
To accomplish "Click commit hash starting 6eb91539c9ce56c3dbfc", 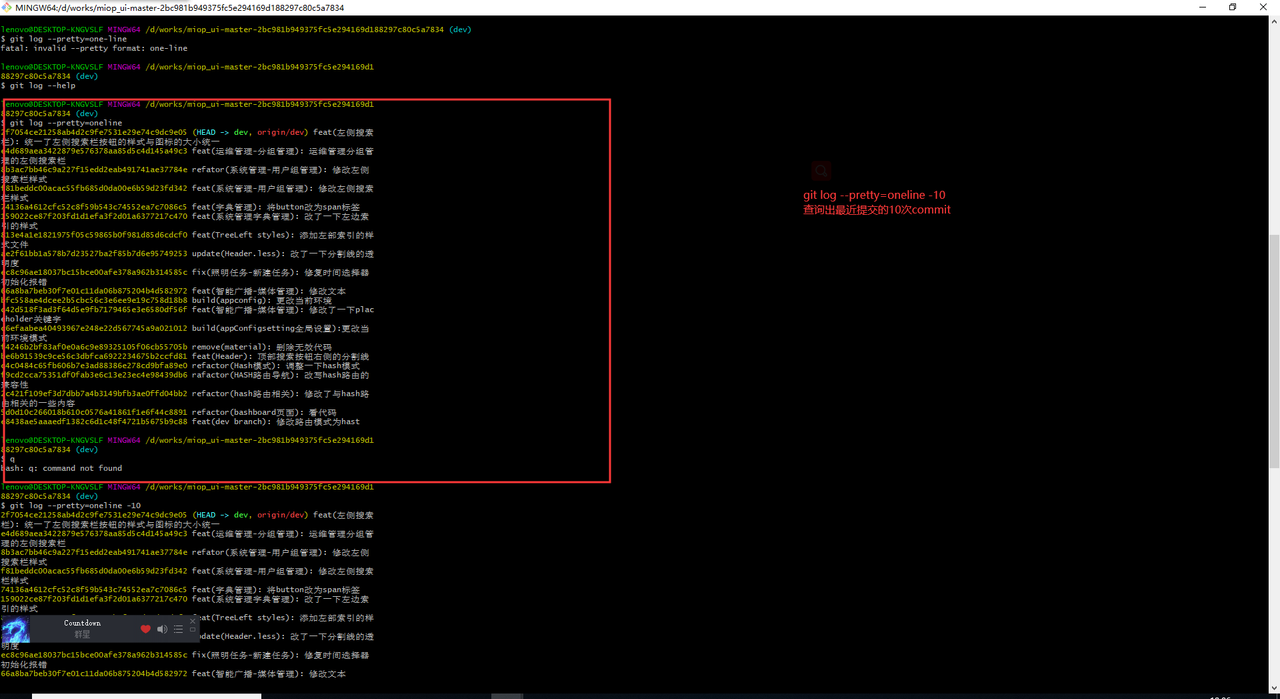I will tap(94, 356).
